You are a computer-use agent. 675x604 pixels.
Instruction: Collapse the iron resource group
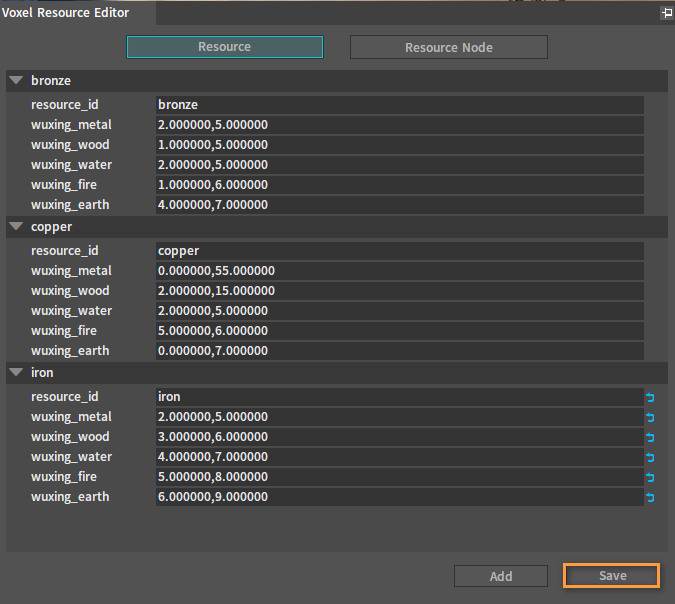pos(16,373)
